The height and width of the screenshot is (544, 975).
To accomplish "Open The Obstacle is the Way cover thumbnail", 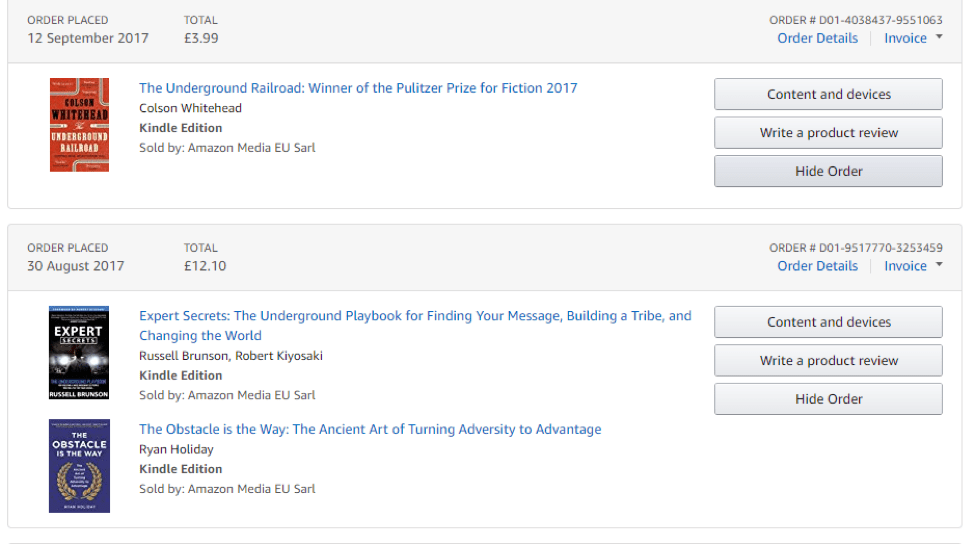I will (x=80, y=466).
